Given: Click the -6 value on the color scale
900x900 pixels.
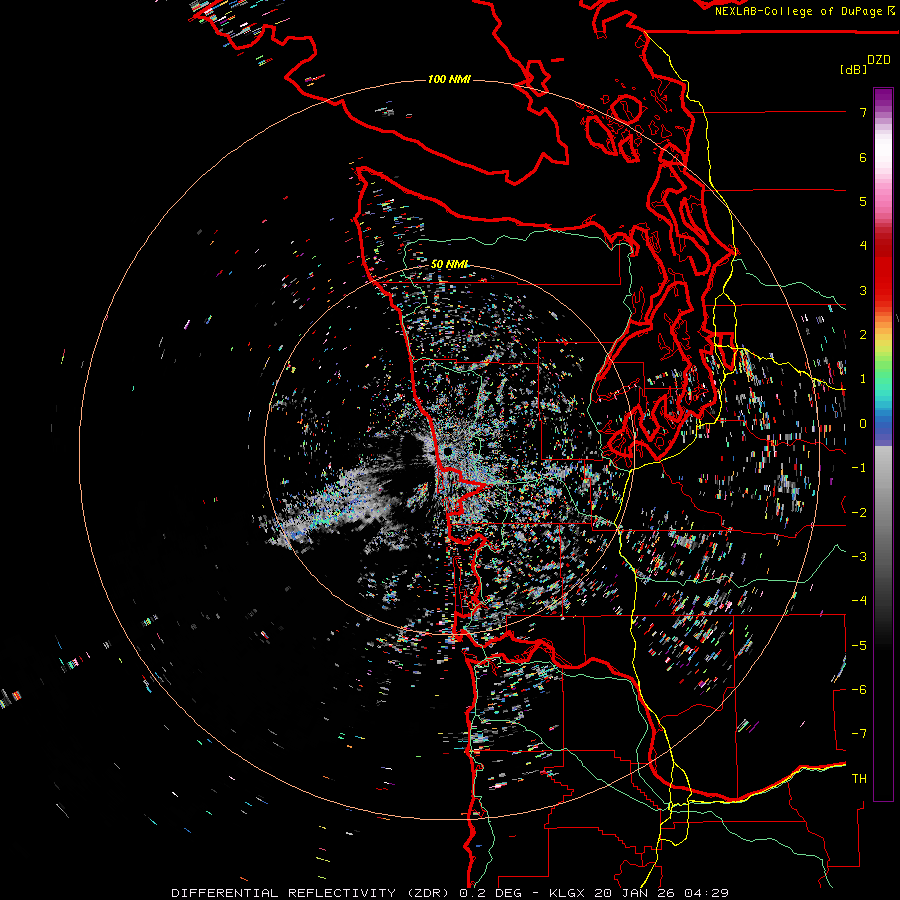Looking at the screenshot, I should pos(859,690).
